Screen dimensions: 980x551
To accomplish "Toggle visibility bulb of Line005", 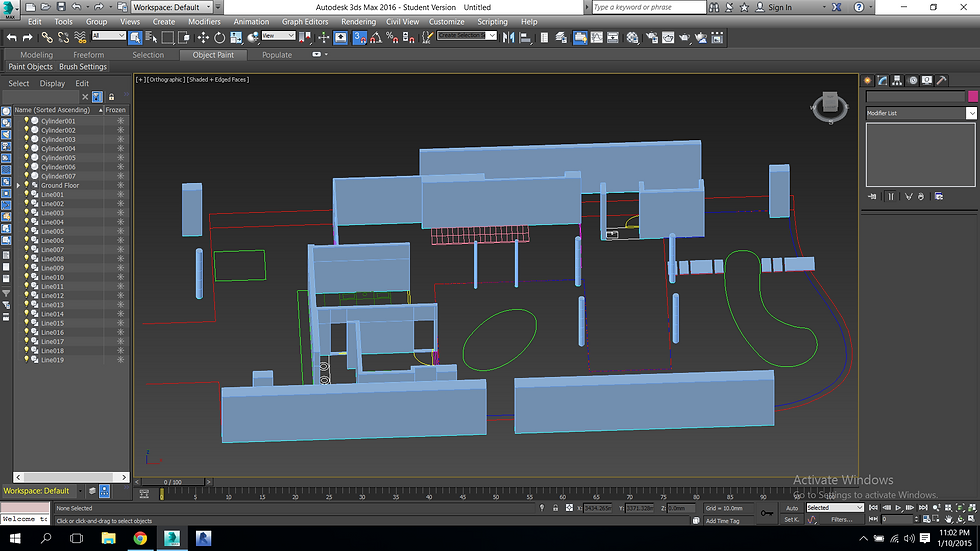I will tap(26, 231).
